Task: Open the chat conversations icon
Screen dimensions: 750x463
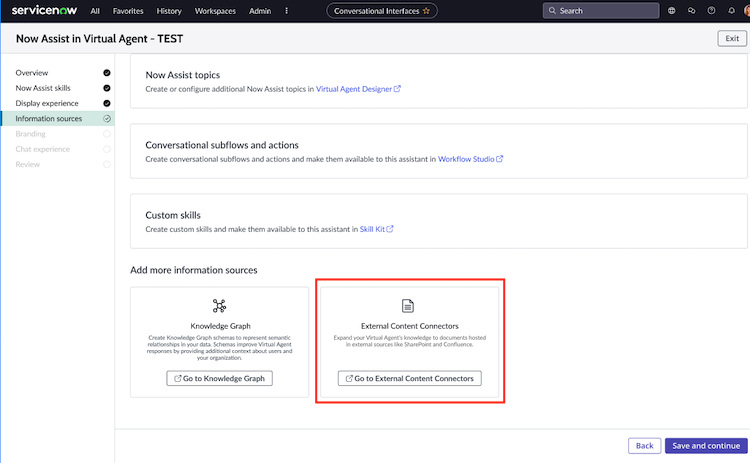Action: coord(691,11)
